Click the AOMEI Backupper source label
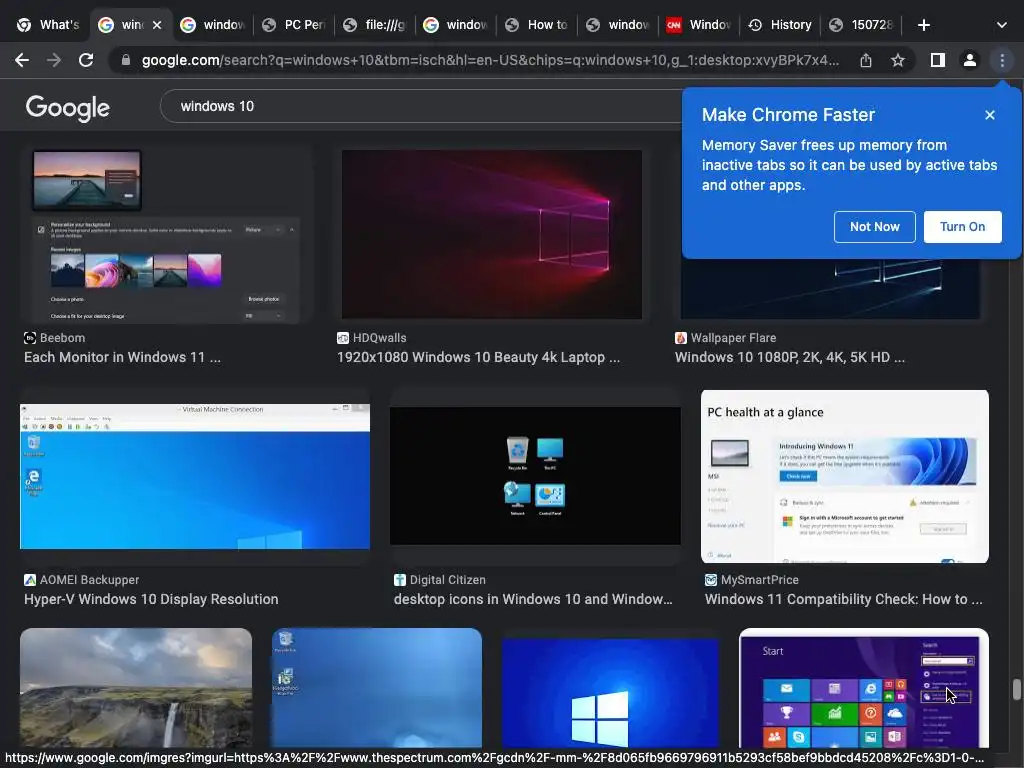Viewport: 1024px width, 768px height. (x=89, y=579)
